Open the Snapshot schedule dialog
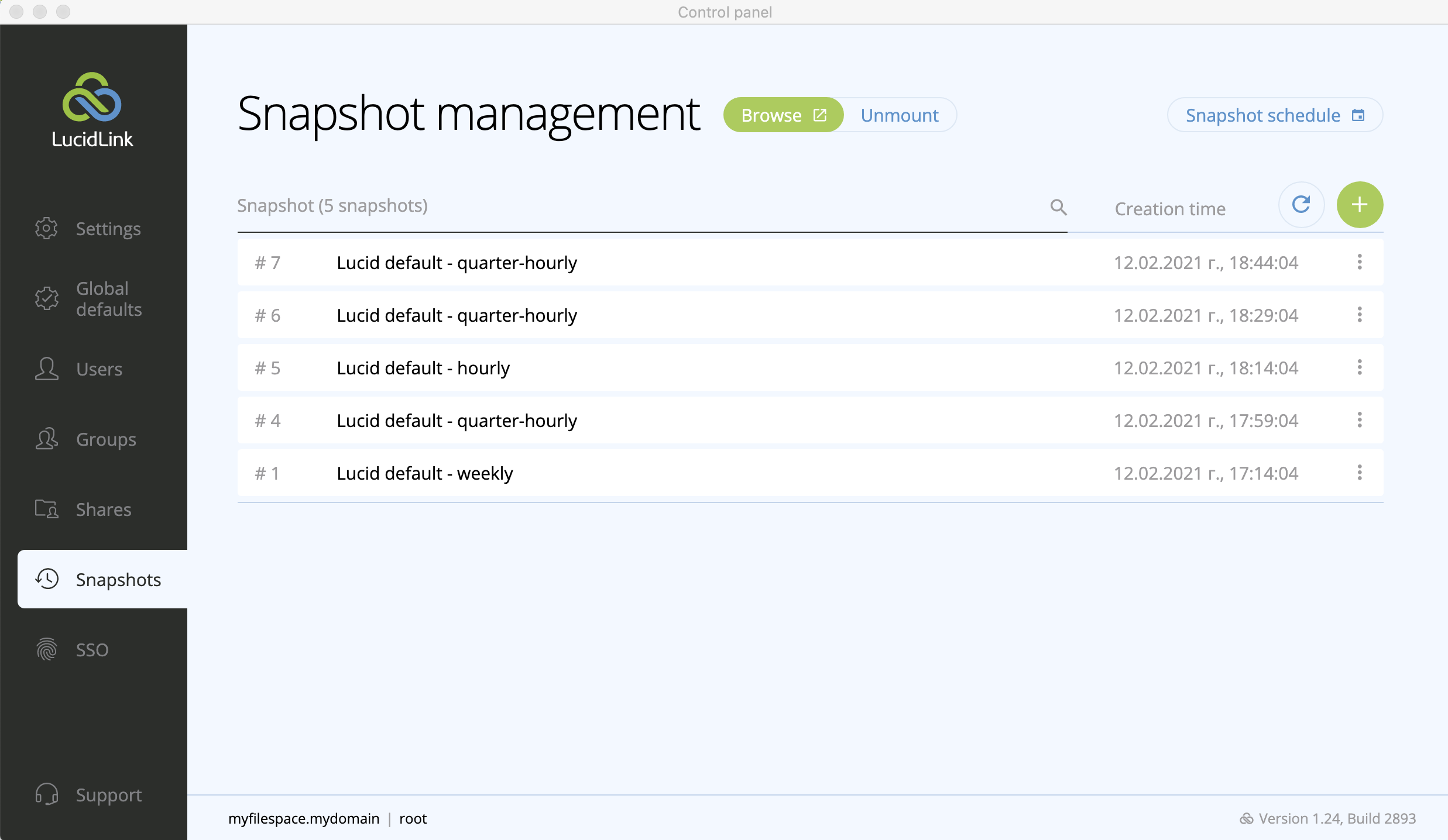The height and width of the screenshot is (840, 1448). 1274,115
